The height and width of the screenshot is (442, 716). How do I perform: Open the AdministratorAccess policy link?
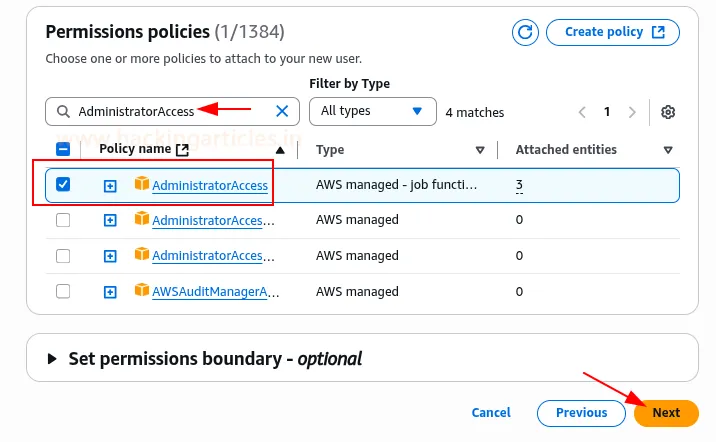pos(210,185)
